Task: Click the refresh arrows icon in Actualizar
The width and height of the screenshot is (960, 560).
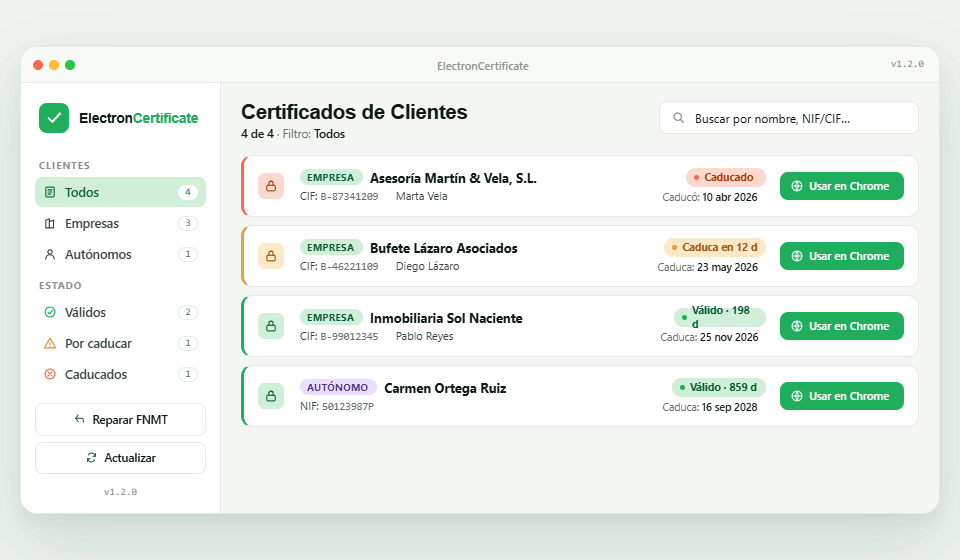Action: pos(91,458)
